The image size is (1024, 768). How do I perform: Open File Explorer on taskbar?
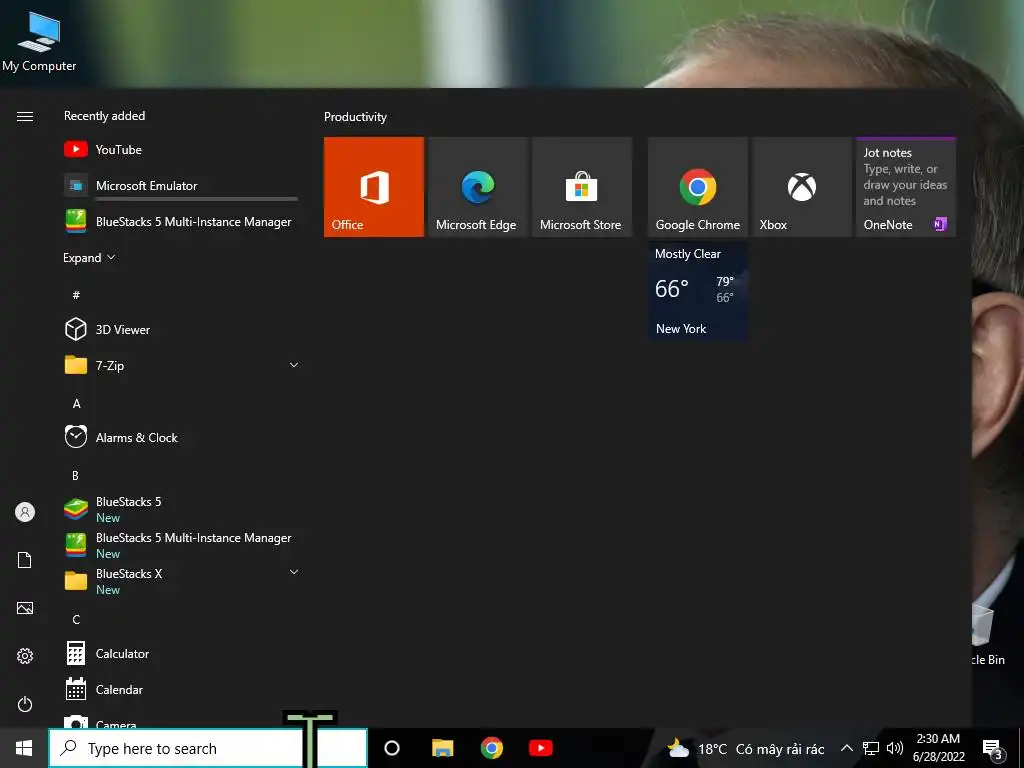[x=442, y=748]
